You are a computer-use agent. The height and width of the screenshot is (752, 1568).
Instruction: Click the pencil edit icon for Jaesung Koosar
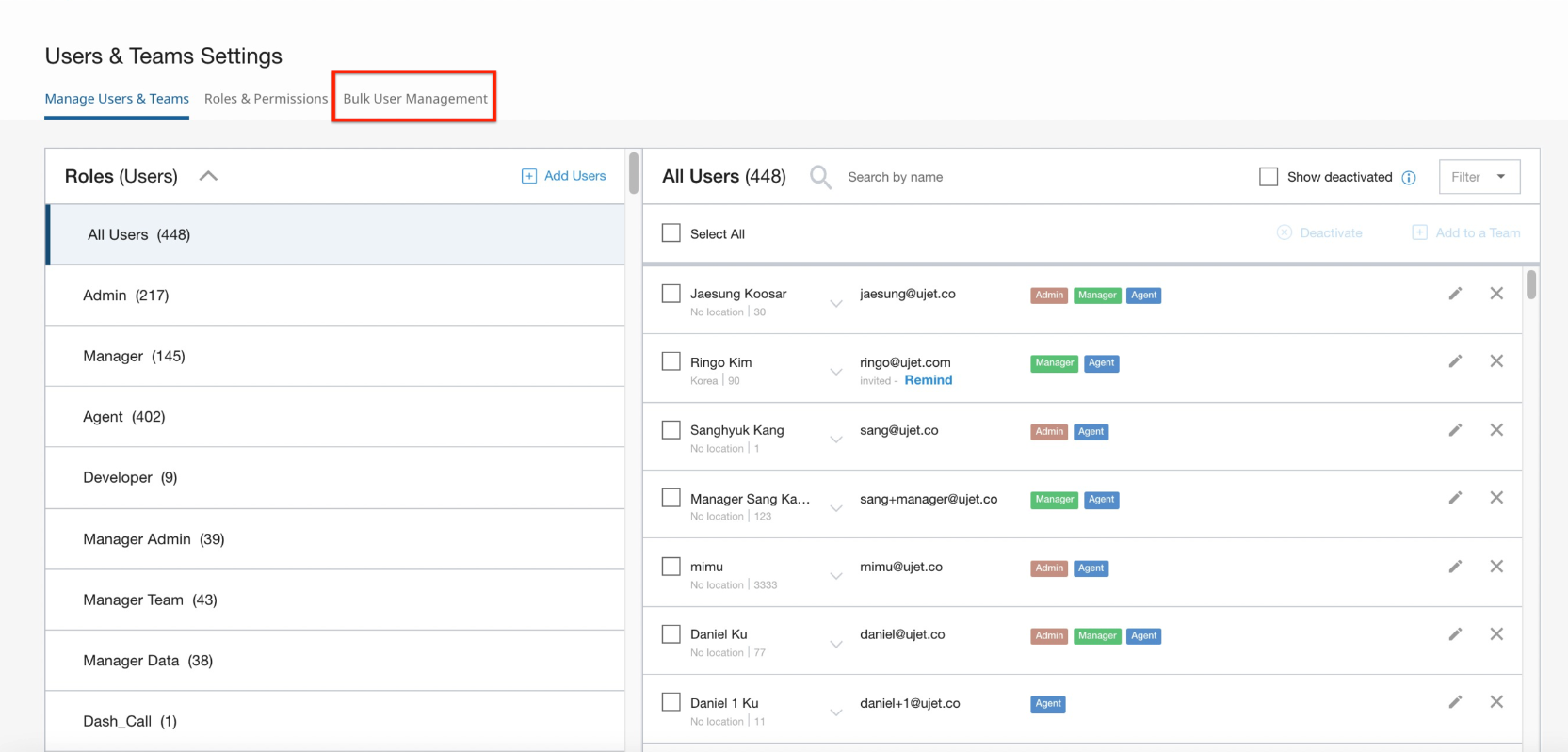(1455, 294)
